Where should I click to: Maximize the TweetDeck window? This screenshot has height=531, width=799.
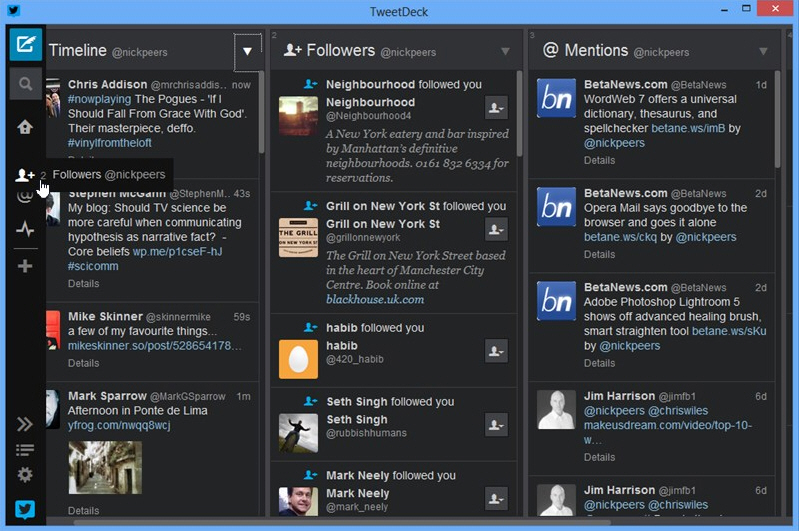[x=746, y=9]
